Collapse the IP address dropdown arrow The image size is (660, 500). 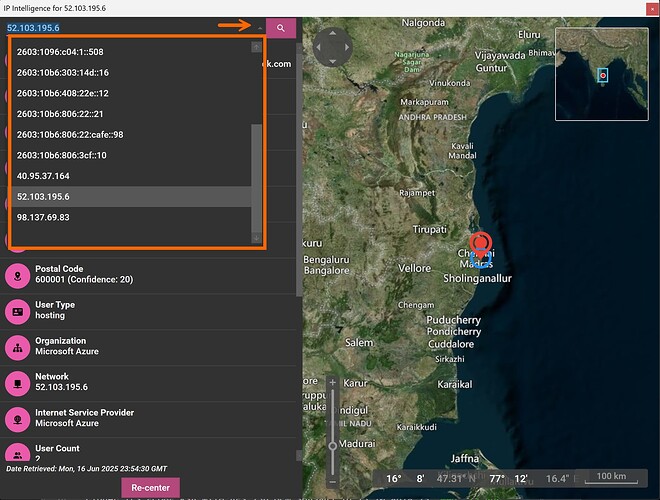tap(259, 29)
